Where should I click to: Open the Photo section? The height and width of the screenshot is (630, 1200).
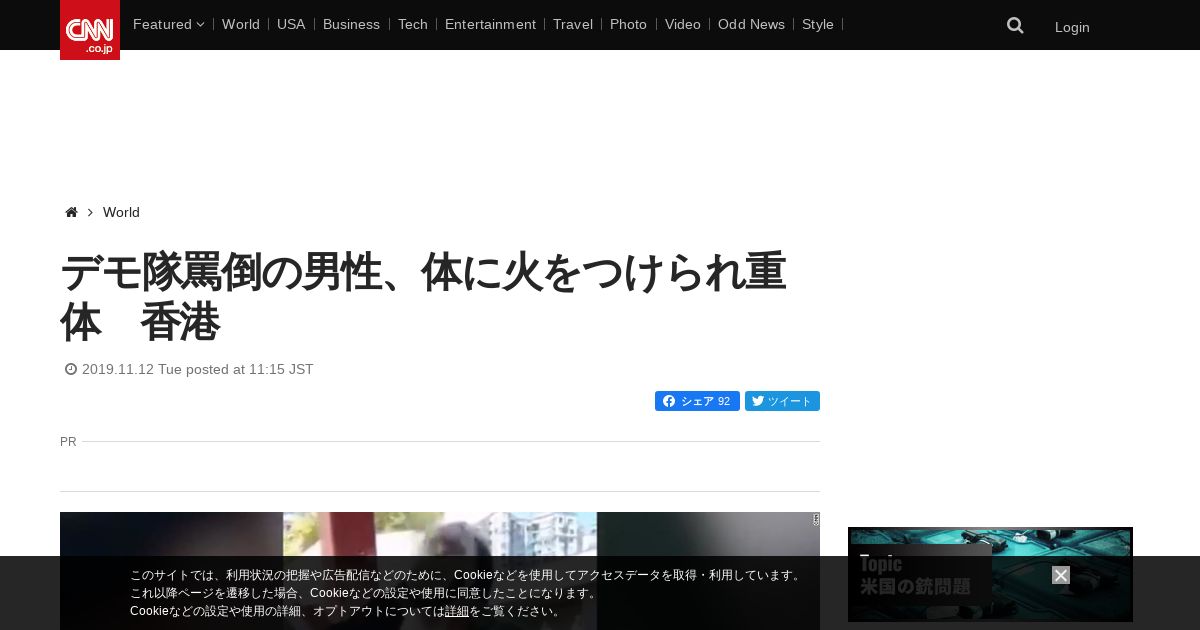point(628,24)
